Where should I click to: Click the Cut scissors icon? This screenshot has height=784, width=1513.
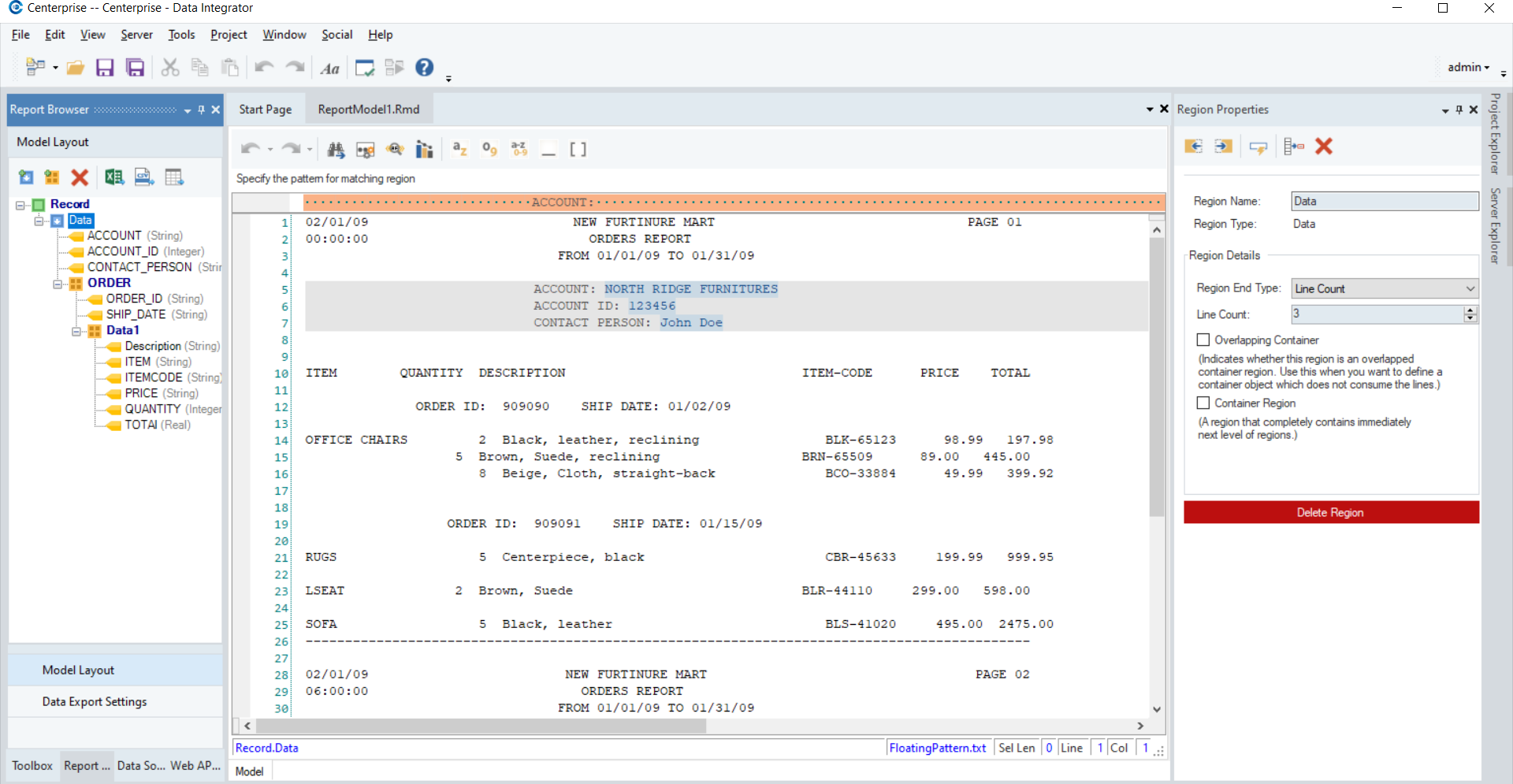(x=169, y=68)
